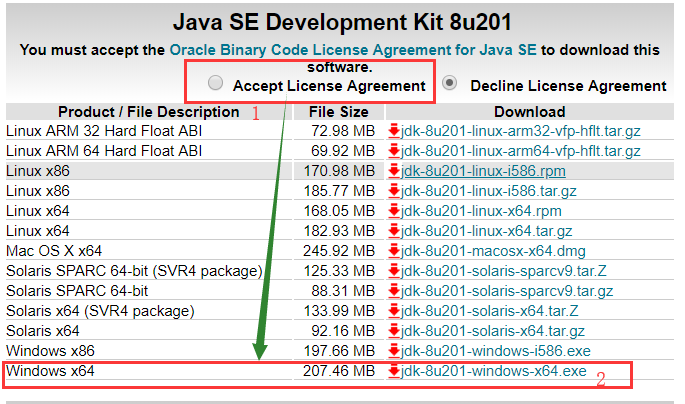
Task: Click the Java SE Development Kit 8u201 title
Action: [x=342, y=22]
